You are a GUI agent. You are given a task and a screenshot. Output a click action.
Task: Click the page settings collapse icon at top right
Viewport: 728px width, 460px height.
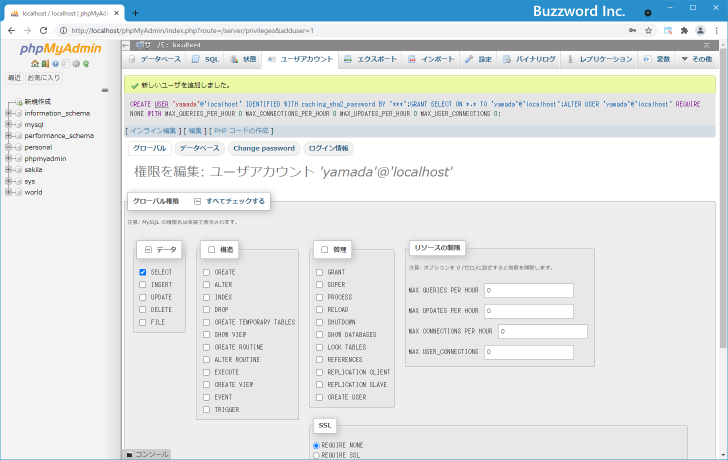point(707,45)
